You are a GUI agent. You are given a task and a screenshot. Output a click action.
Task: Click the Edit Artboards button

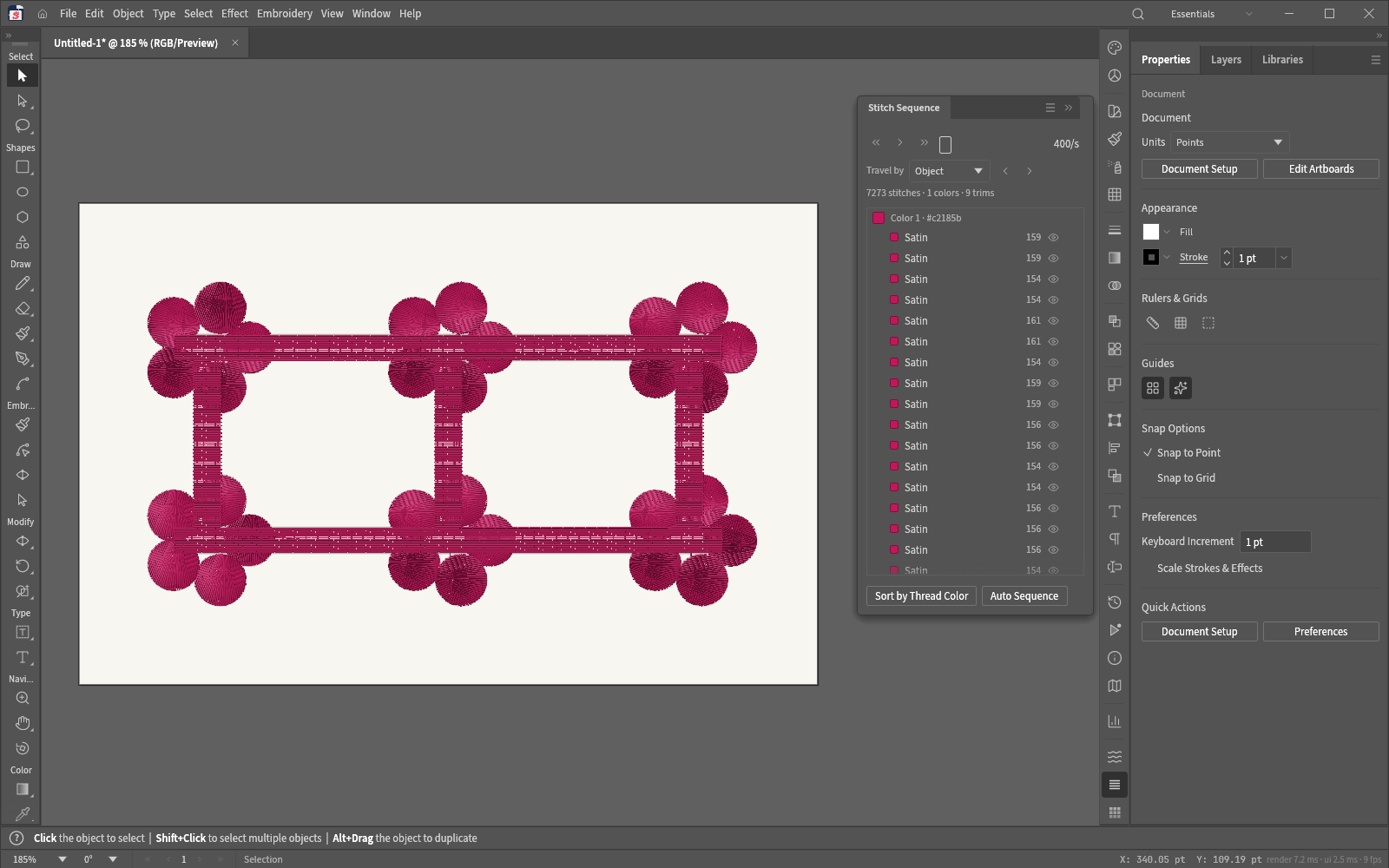click(1321, 169)
